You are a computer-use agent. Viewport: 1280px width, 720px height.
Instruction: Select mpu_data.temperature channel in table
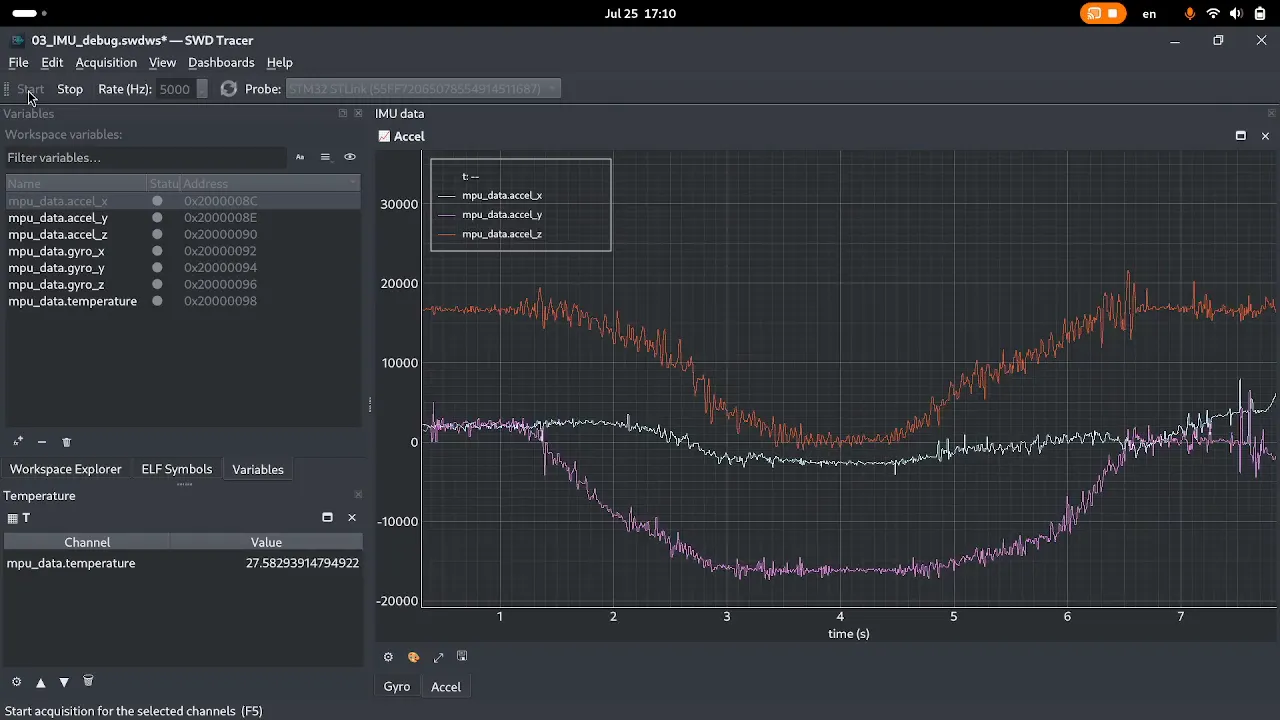tap(71, 563)
